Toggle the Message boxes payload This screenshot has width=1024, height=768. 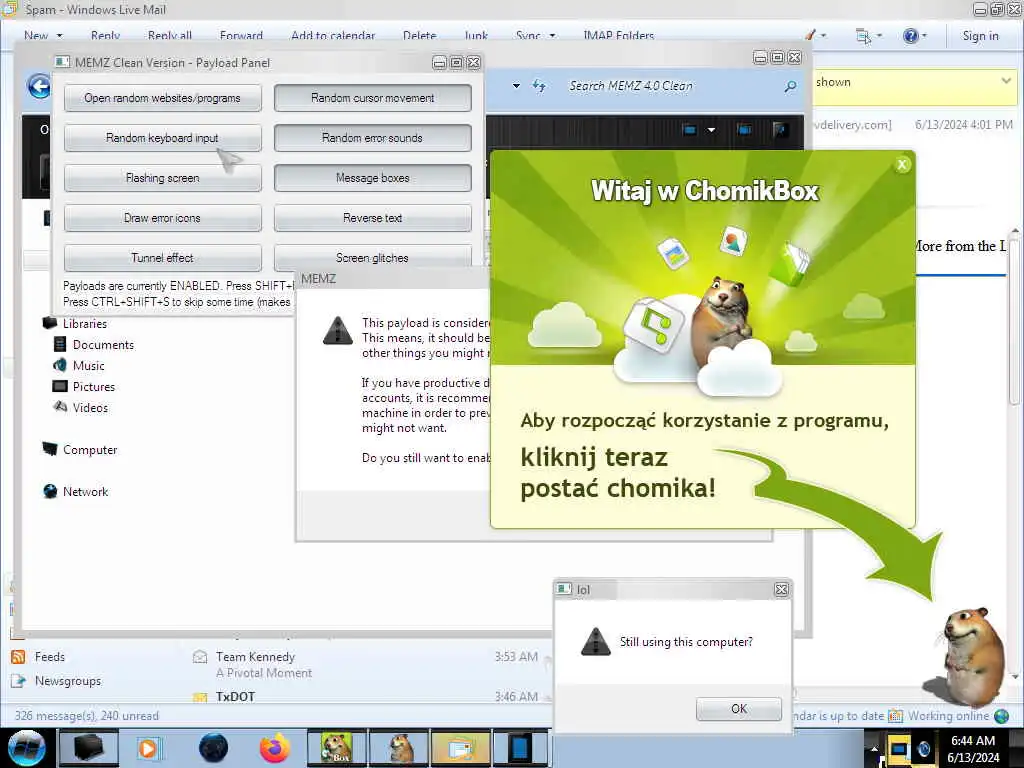click(372, 178)
